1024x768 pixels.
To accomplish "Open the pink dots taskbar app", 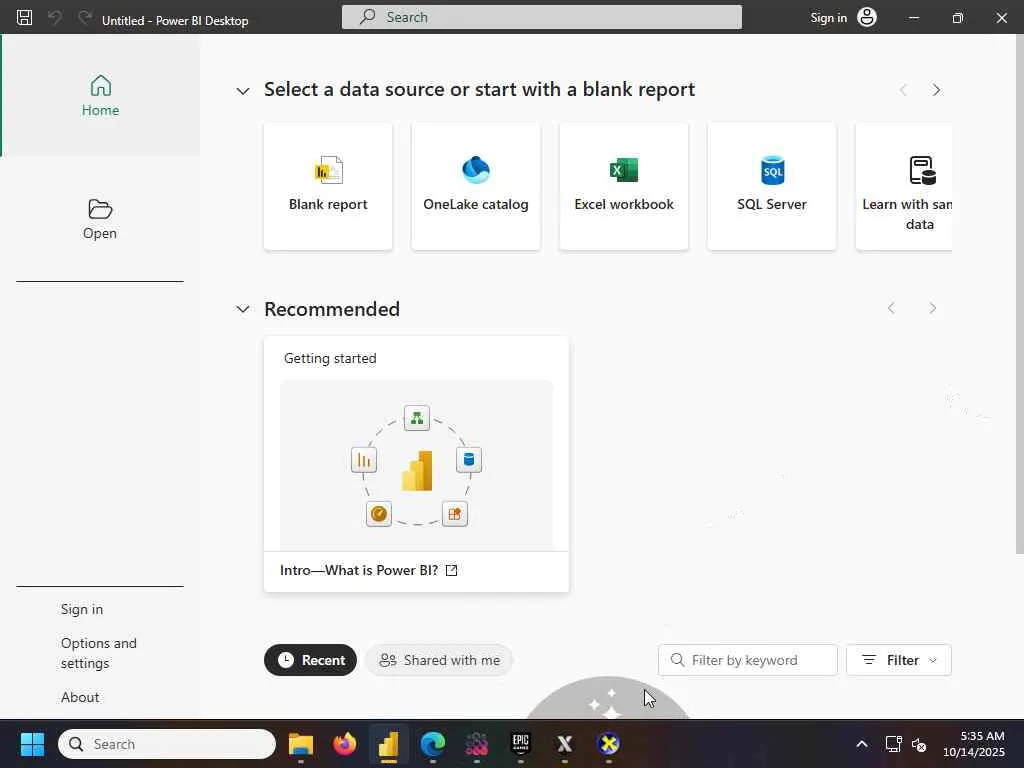I will [x=477, y=744].
